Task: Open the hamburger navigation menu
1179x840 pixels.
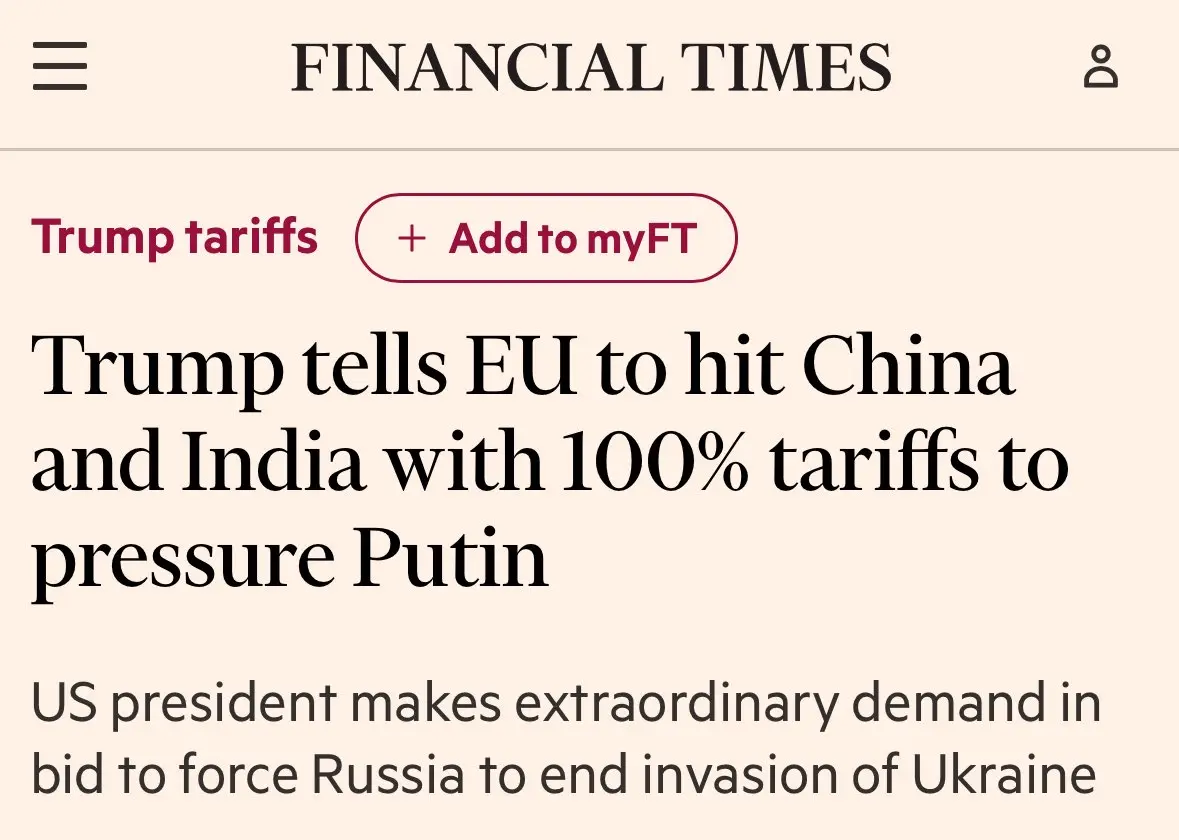Action: (x=60, y=66)
